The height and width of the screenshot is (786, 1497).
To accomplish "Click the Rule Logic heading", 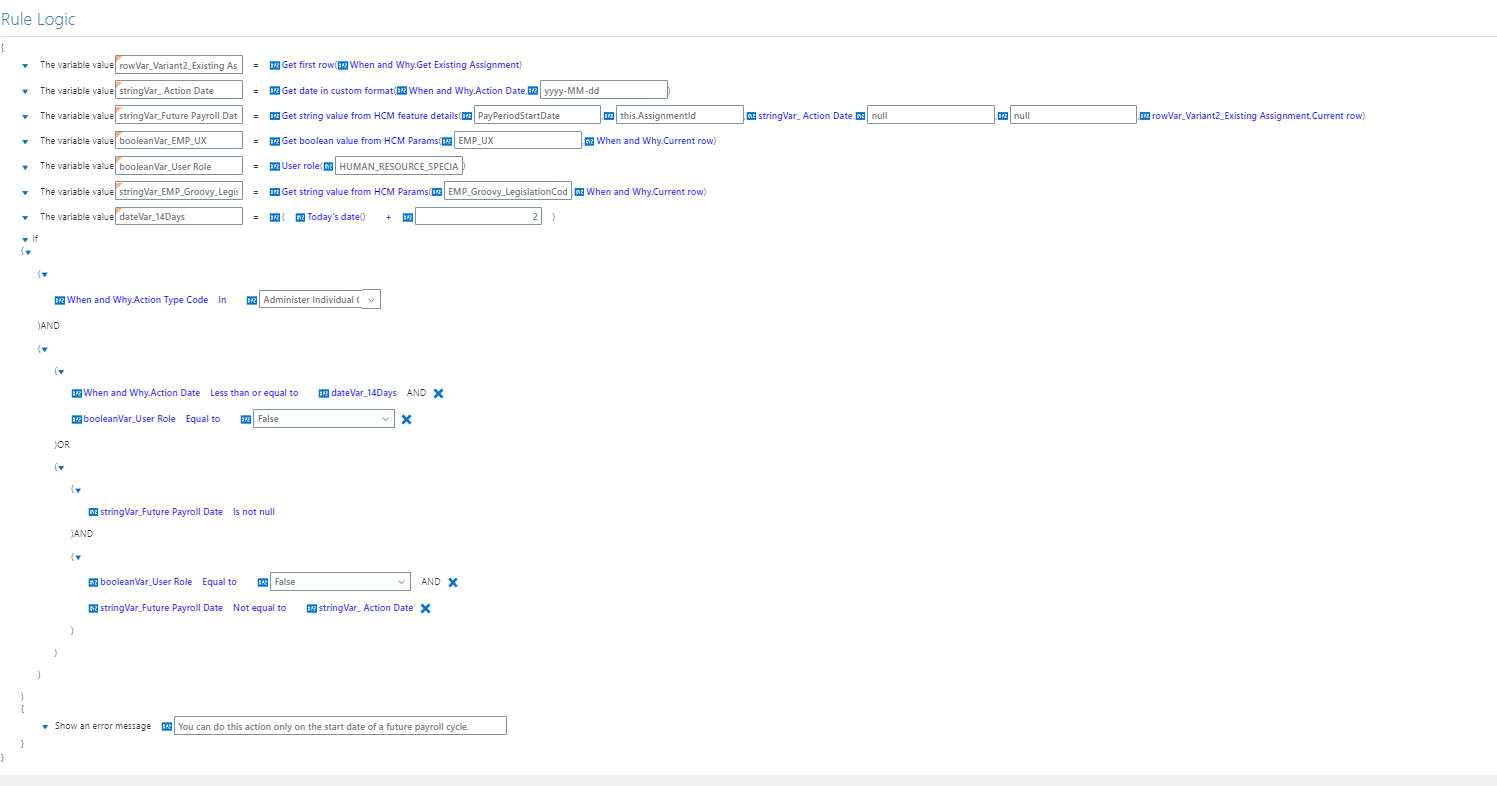I will coord(38,19).
